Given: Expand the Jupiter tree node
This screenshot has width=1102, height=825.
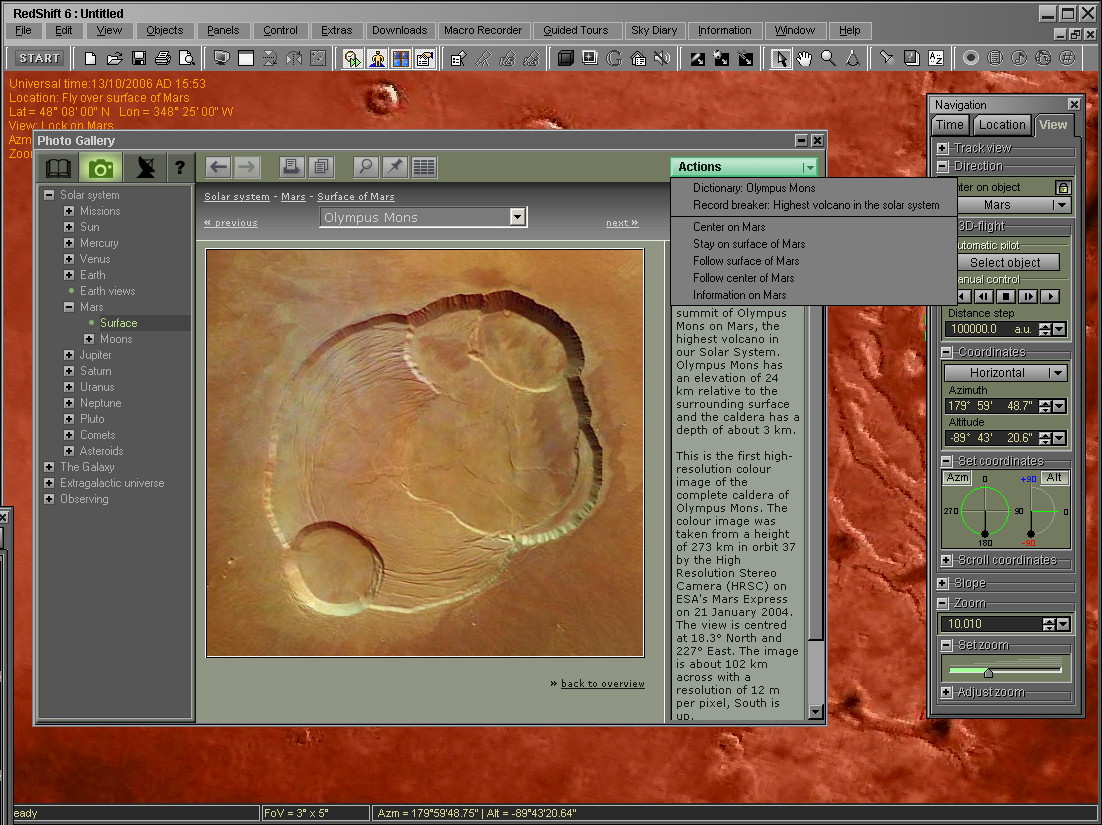Looking at the screenshot, I should [x=69, y=355].
